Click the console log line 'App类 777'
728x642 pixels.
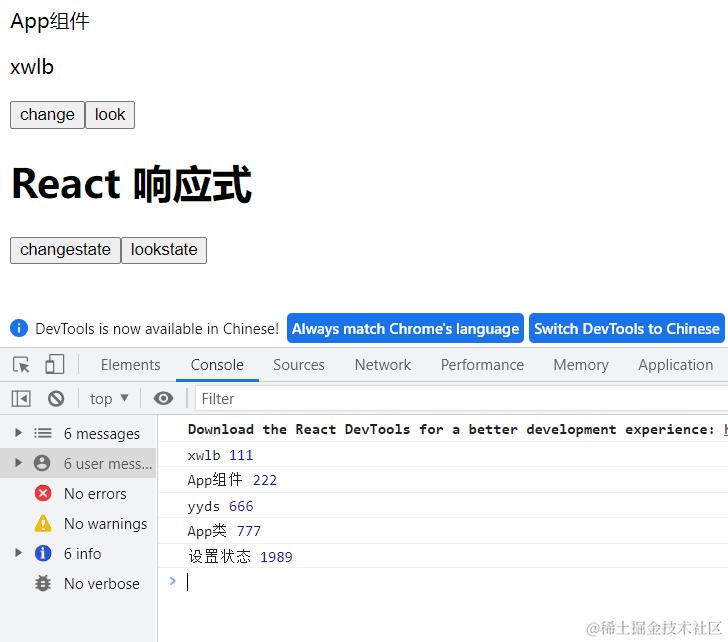click(443, 531)
